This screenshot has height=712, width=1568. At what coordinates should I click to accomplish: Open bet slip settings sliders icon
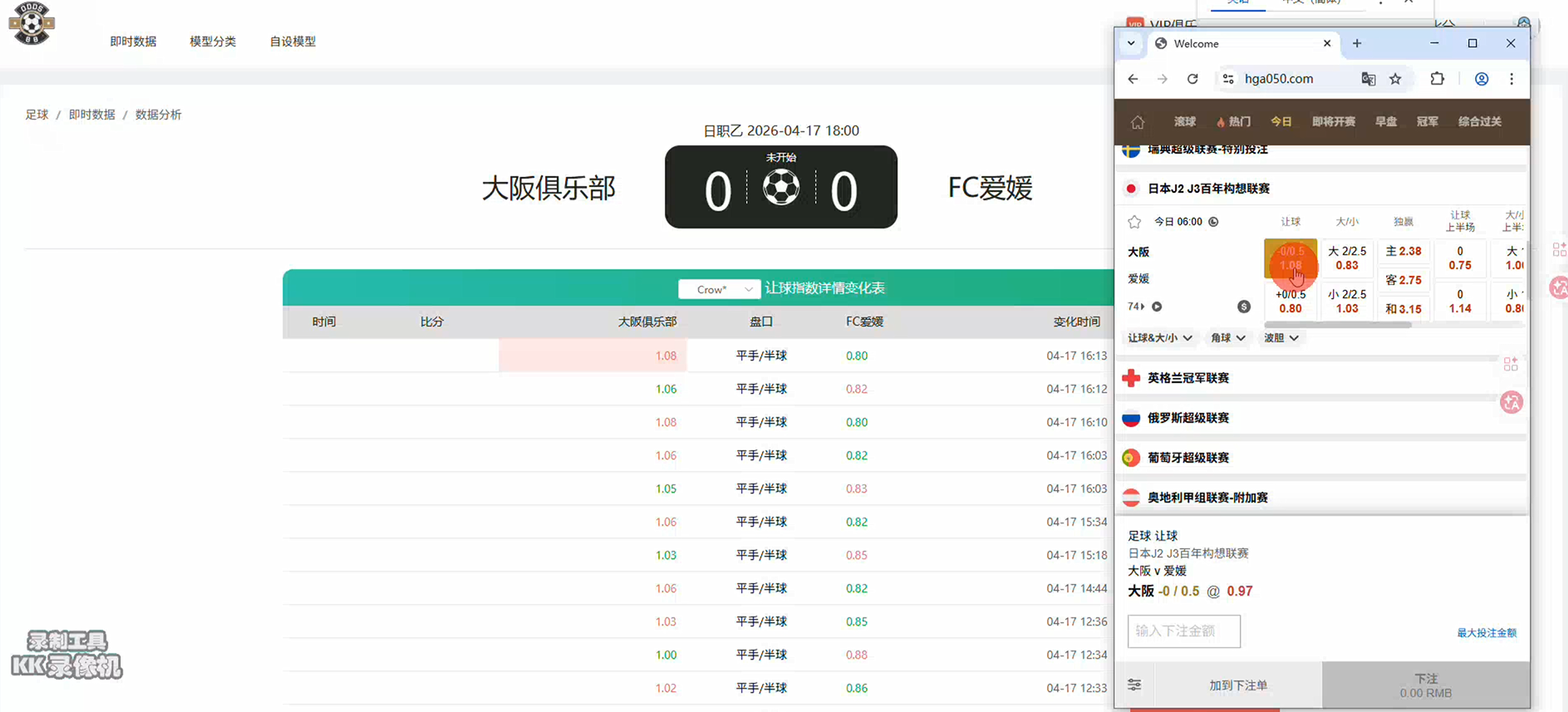(1134, 685)
